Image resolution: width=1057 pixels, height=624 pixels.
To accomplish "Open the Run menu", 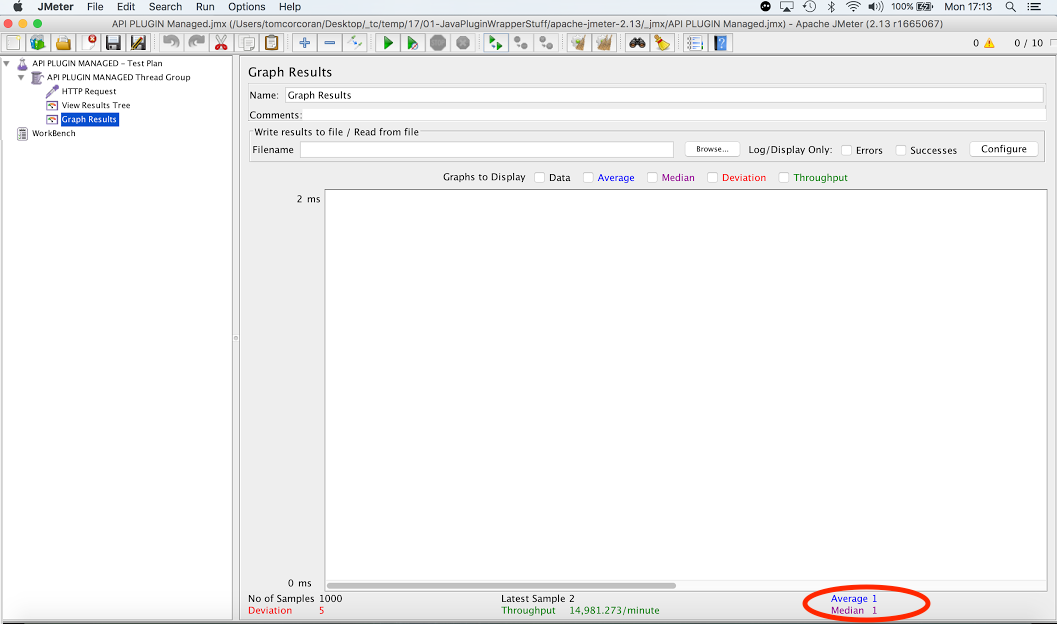I will 205,7.
